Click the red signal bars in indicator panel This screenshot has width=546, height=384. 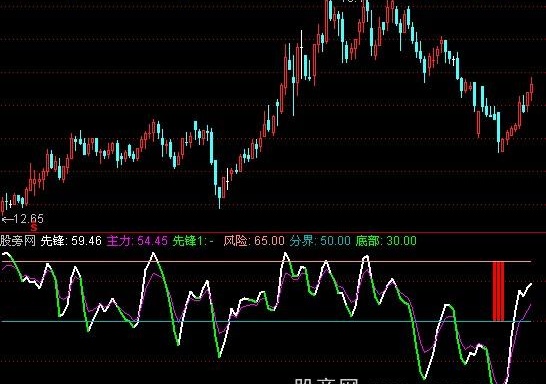tap(498, 291)
